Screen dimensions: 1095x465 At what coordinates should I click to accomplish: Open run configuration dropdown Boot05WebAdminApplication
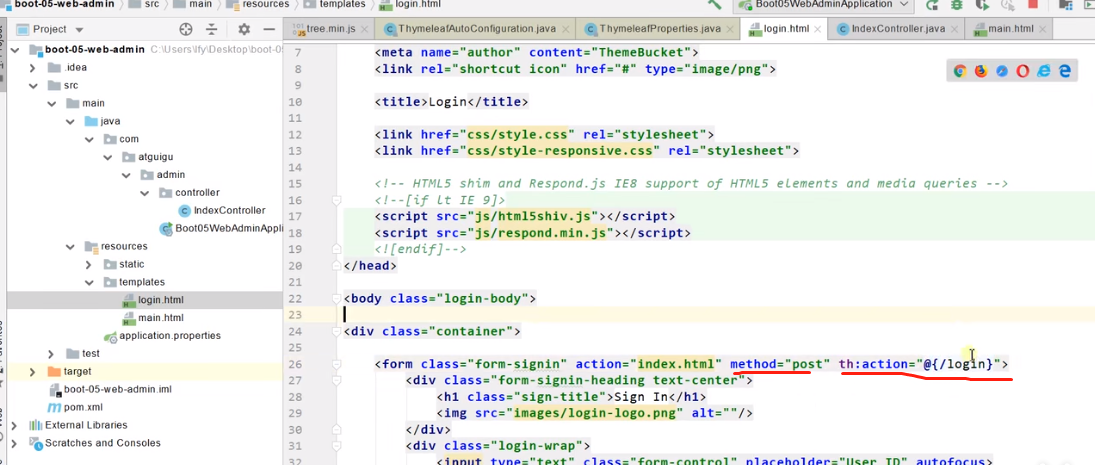[824, 4]
